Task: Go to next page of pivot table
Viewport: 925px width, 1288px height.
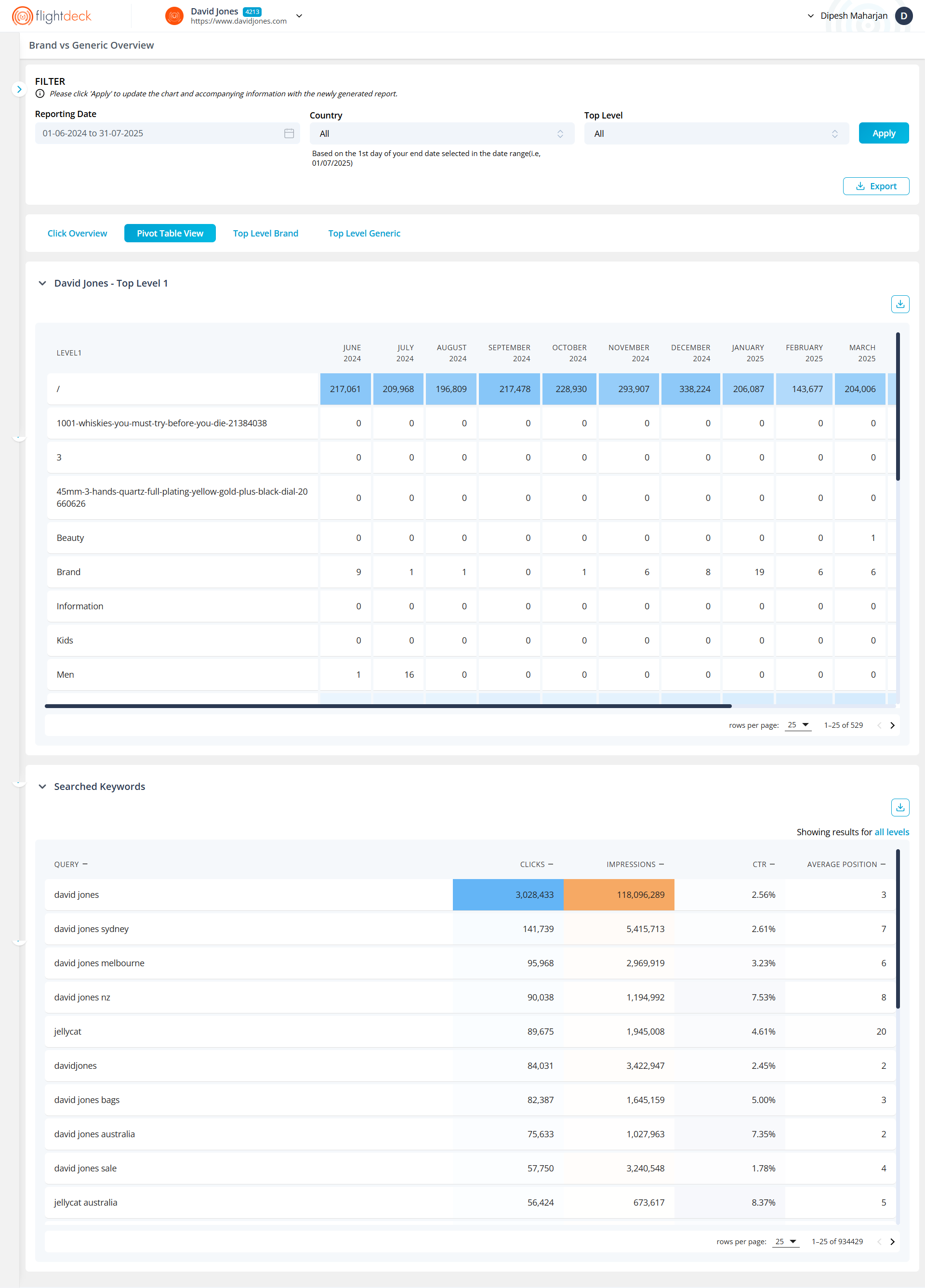Action: (892, 725)
